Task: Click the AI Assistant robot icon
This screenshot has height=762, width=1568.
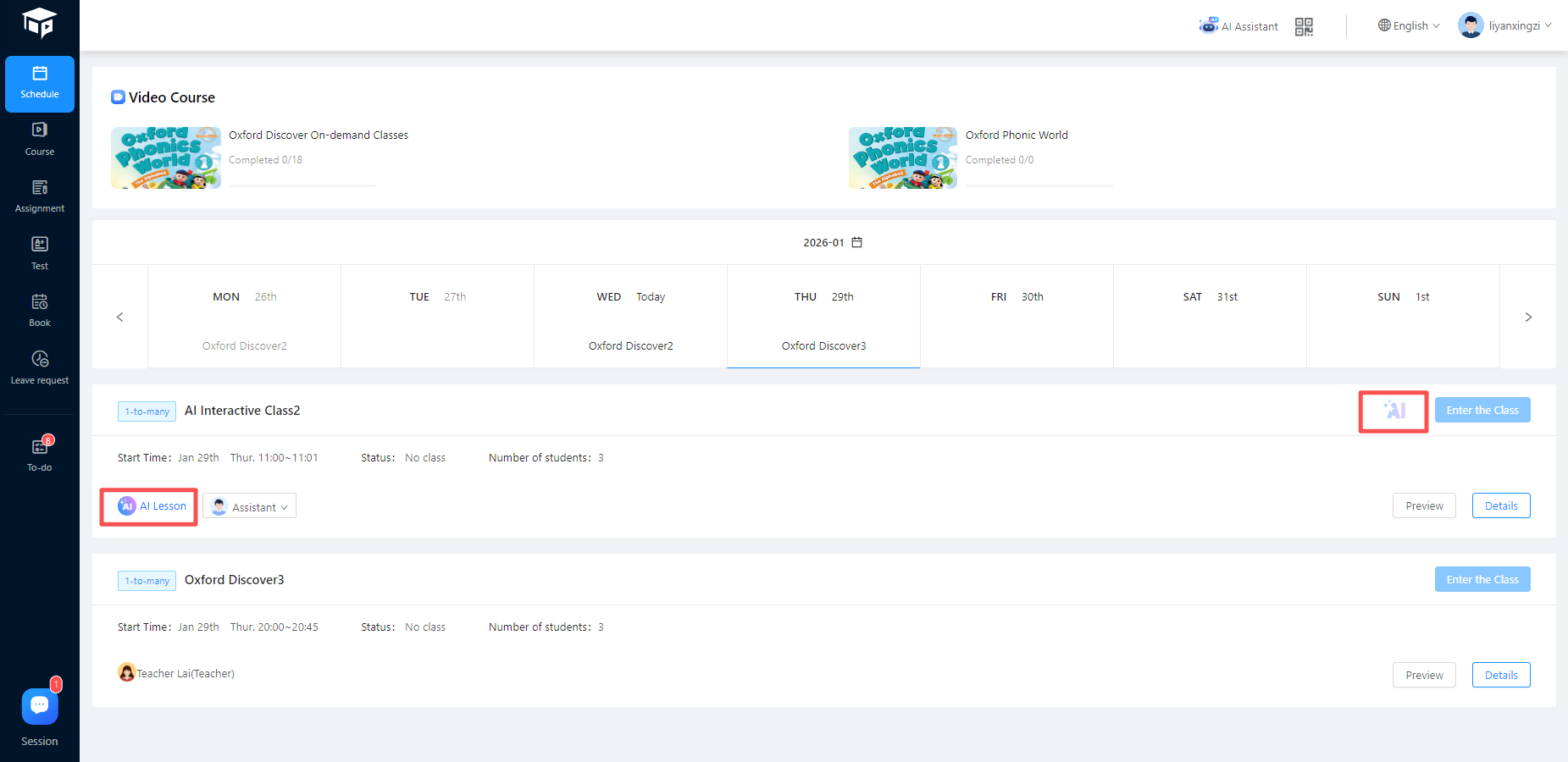Action: (x=1208, y=25)
